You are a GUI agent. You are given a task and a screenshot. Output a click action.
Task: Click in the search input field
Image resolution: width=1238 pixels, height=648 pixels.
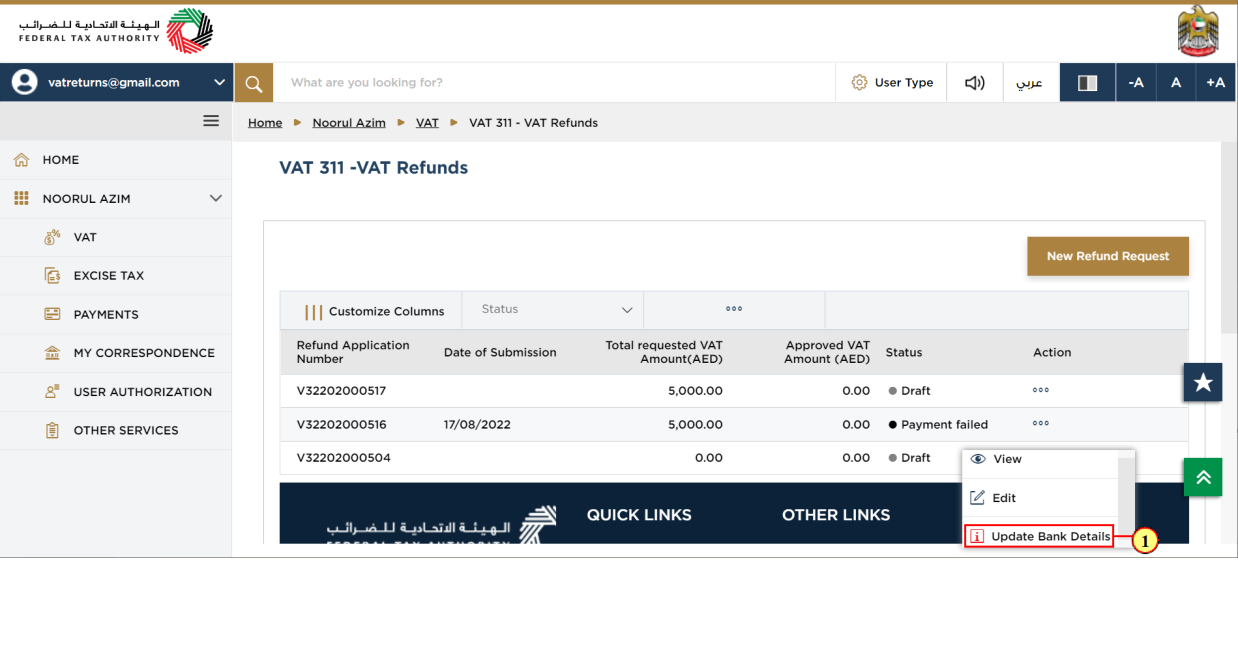554,83
